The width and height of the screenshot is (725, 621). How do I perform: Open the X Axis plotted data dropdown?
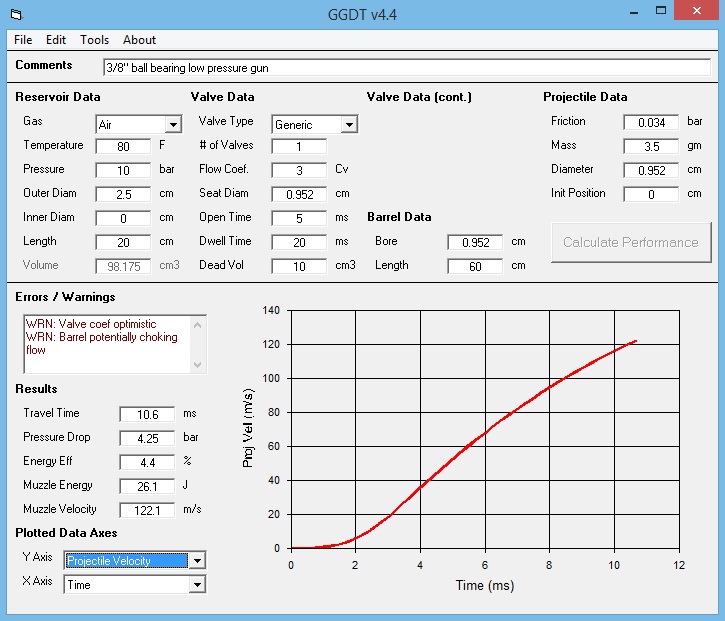[x=197, y=585]
